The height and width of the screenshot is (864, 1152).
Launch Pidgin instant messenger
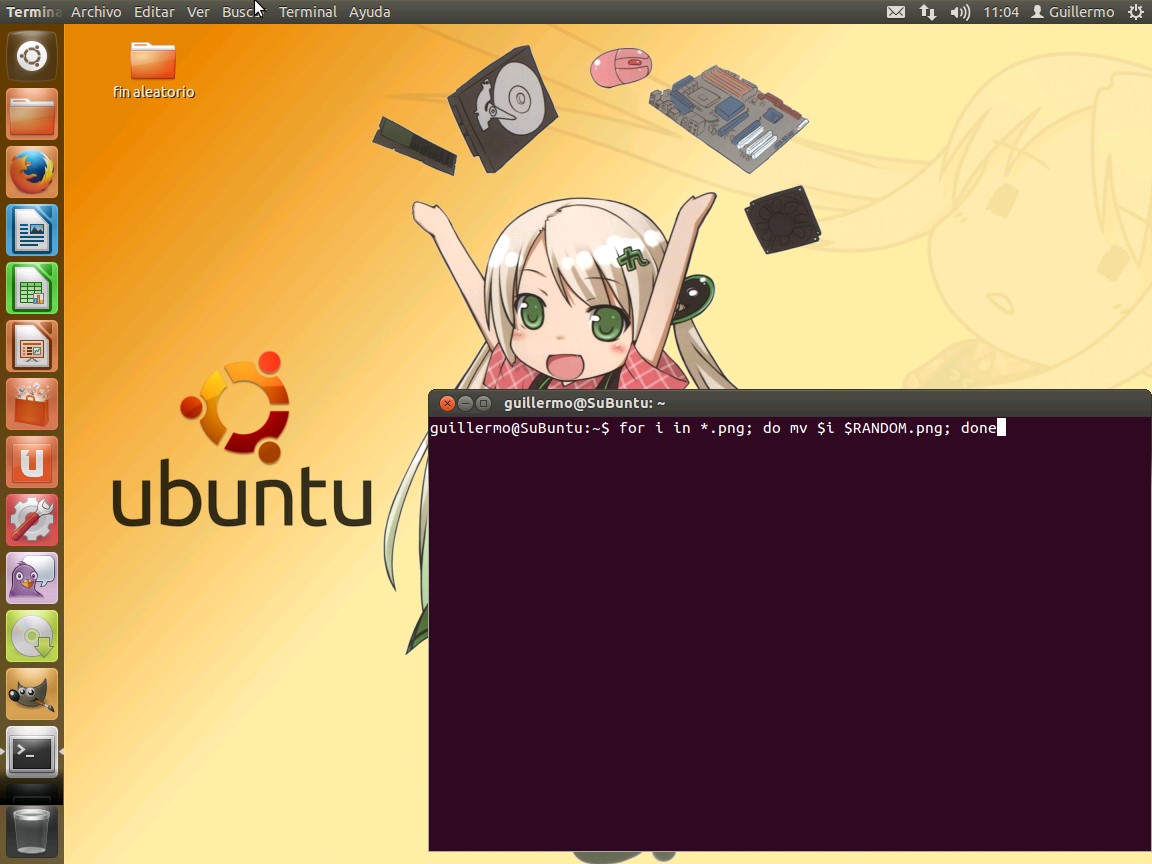pyautogui.click(x=32, y=578)
